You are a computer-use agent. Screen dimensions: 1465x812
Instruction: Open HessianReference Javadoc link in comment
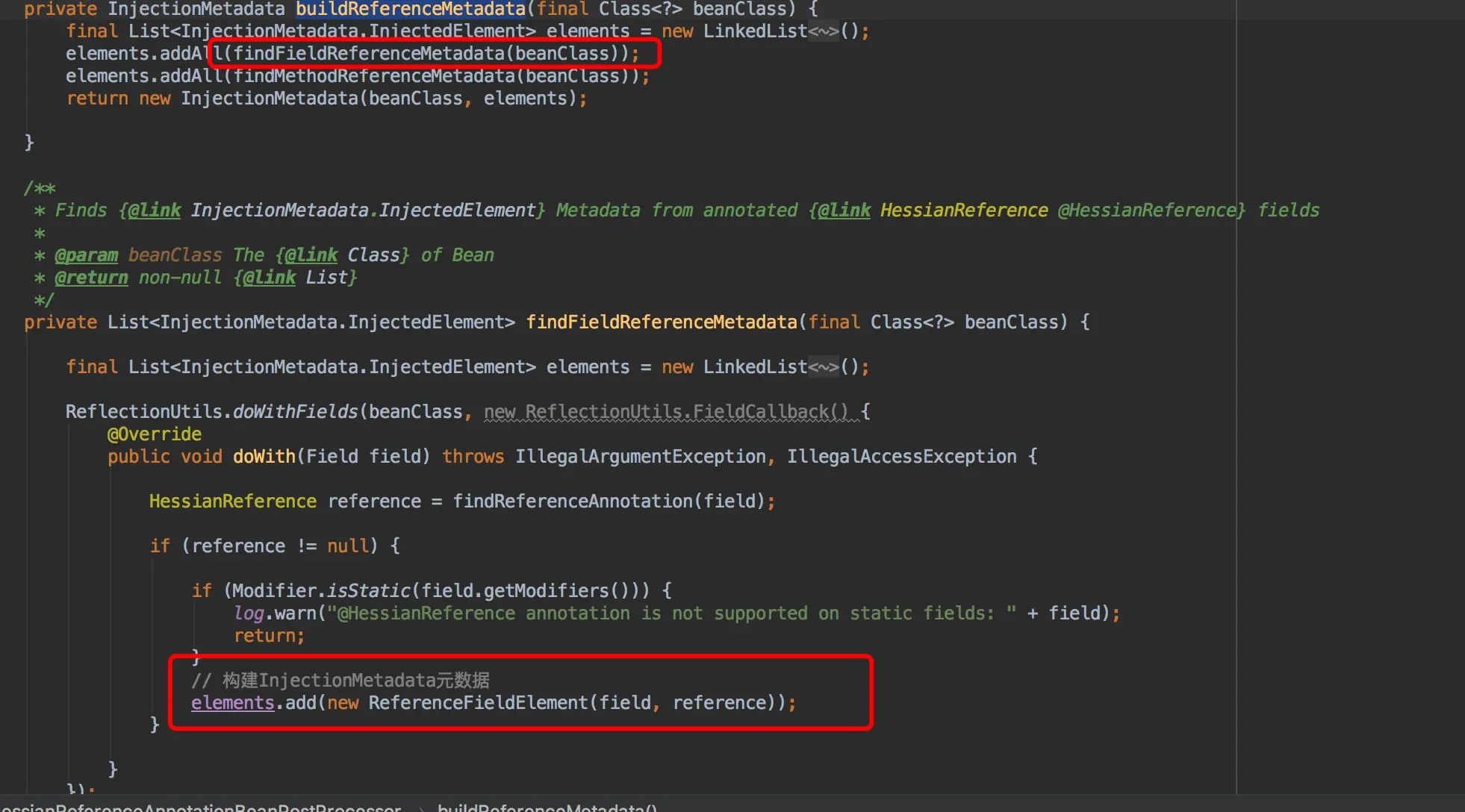pos(963,210)
